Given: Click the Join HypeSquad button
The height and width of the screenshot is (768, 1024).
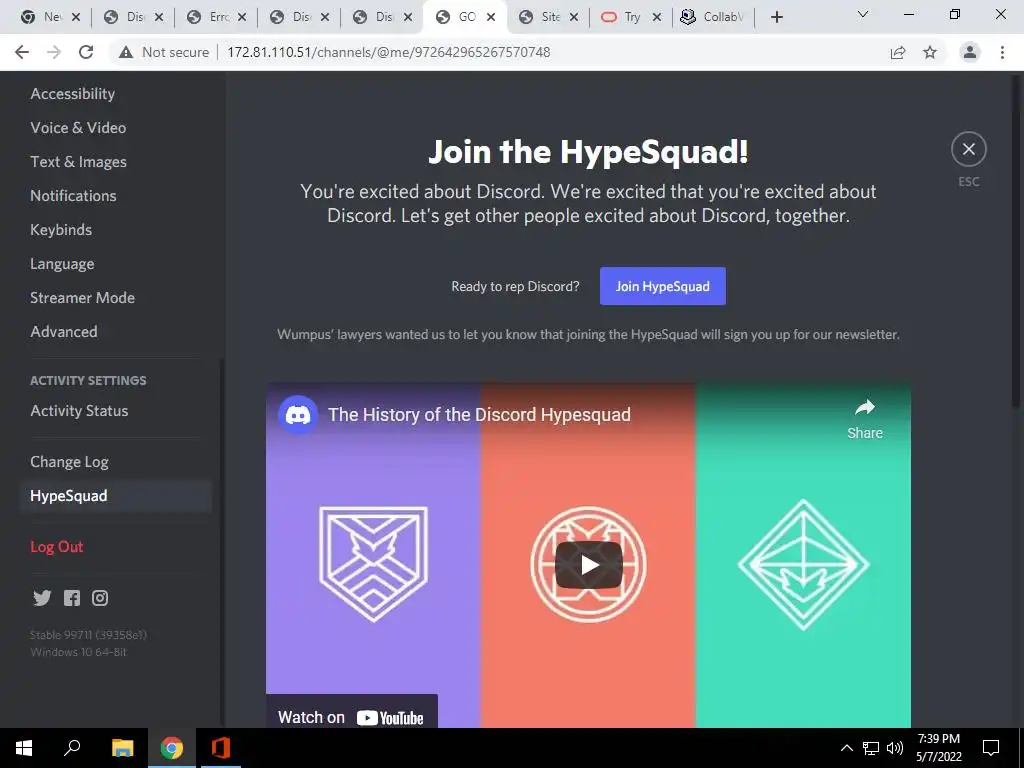Looking at the screenshot, I should [x=662, y=286].
